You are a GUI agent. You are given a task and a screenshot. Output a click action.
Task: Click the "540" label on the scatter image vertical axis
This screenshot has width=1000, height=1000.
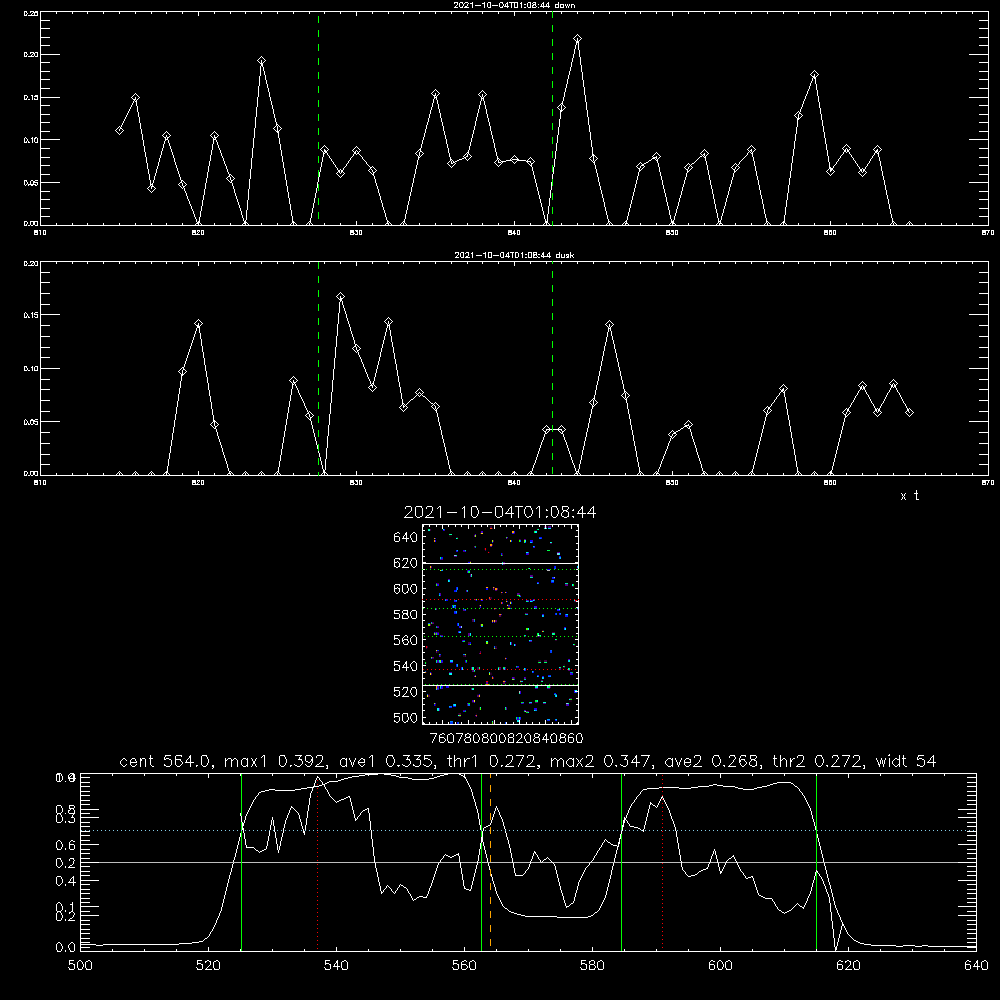tap(406, 666)
